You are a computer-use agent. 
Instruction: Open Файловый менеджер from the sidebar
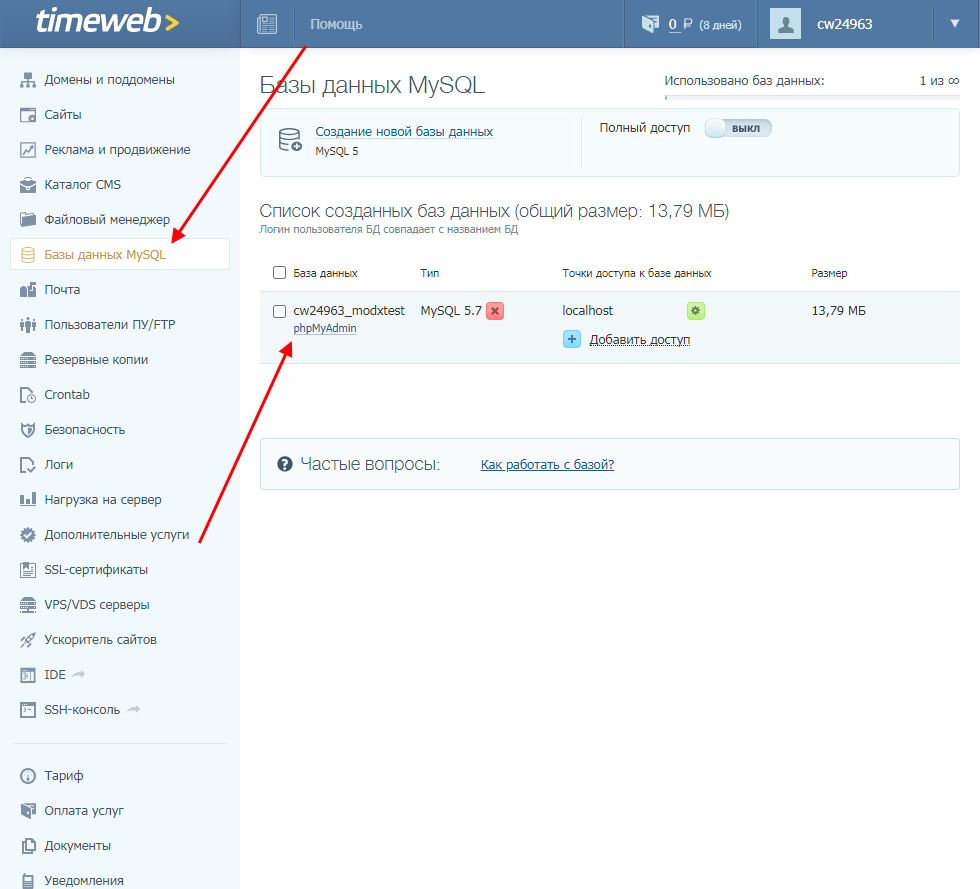tap(106, 219)
